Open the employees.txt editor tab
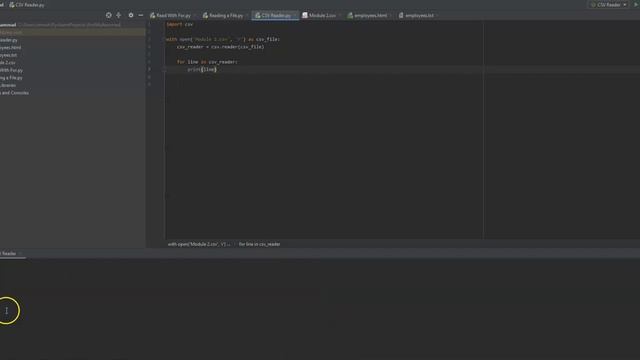 419,16
